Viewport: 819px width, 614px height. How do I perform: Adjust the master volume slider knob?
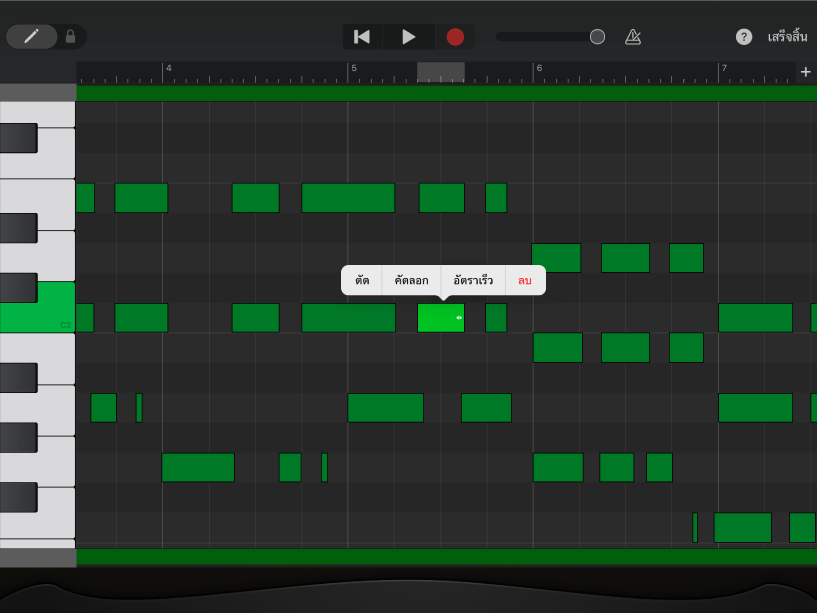click(597, 37)
